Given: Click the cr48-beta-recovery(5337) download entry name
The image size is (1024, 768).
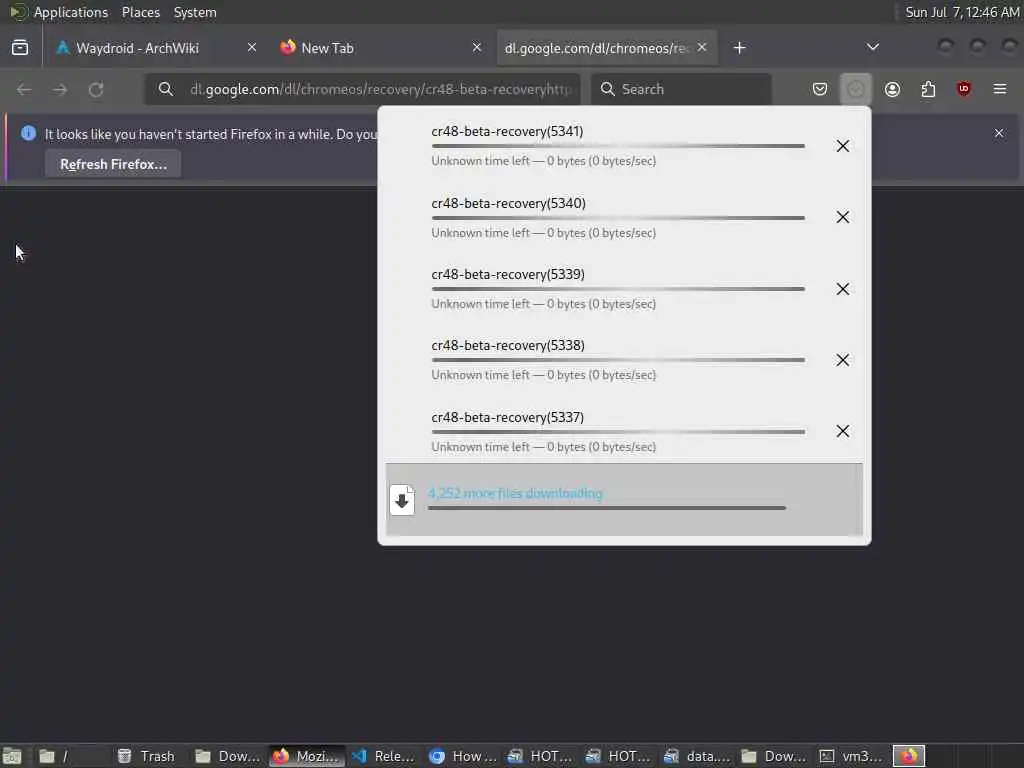Looking at the screenshot, I should 507,417.
